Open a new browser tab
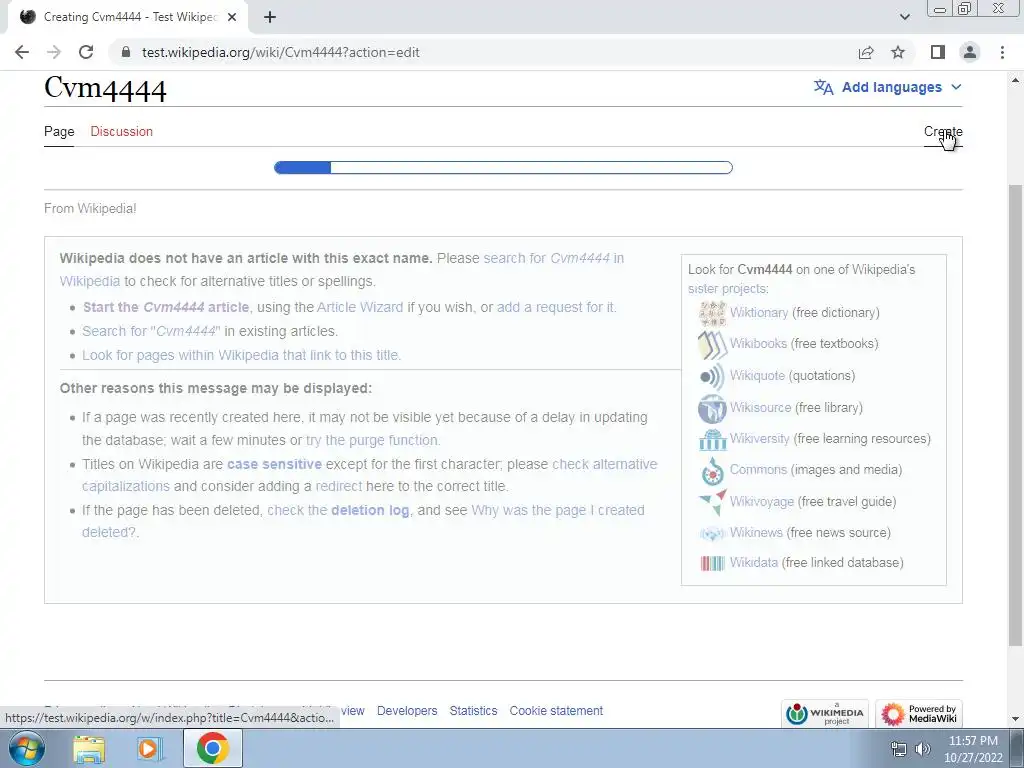Screen dimensions: 1024x768 (270, 17)
